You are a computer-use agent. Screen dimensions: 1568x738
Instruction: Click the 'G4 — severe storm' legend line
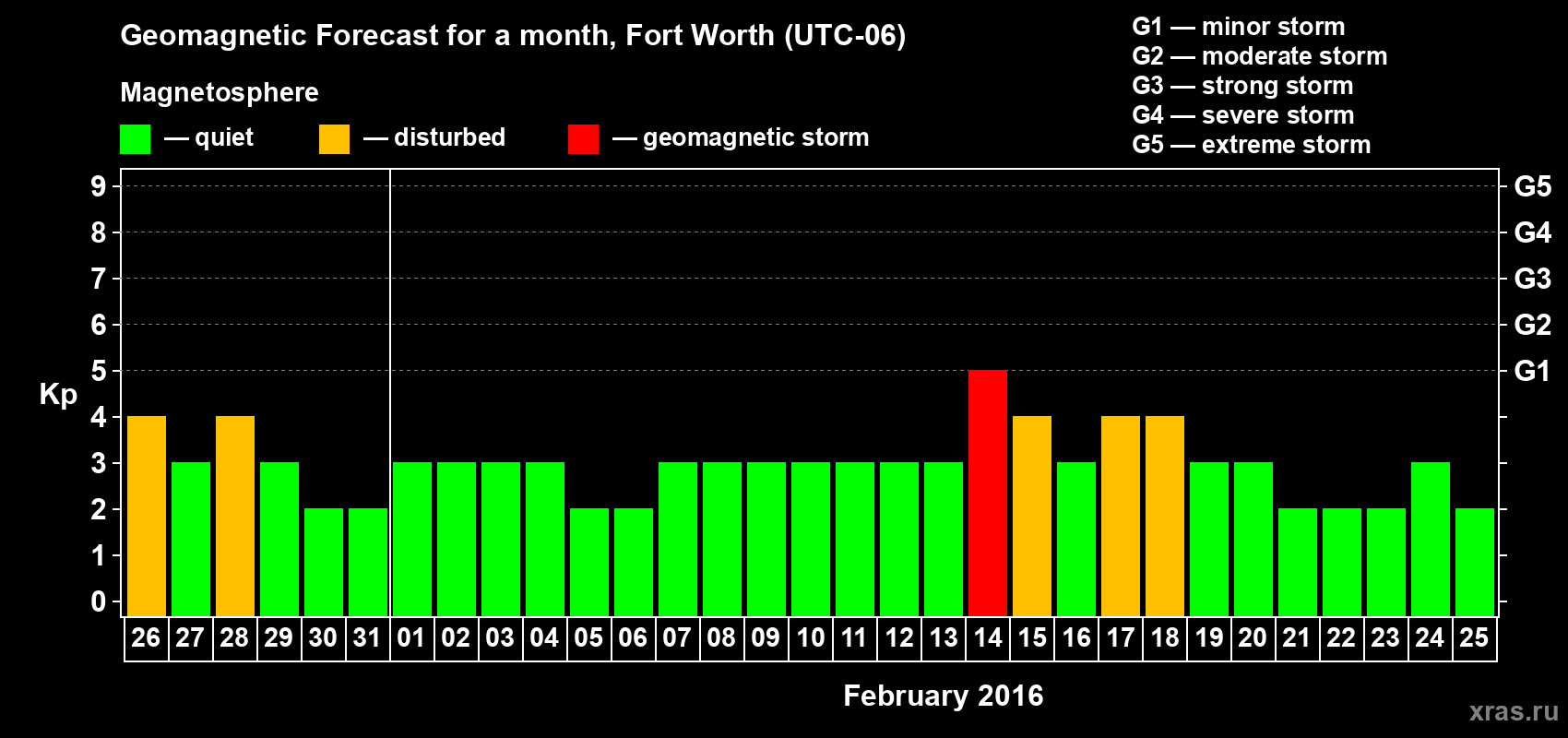tap(1242, 115)
